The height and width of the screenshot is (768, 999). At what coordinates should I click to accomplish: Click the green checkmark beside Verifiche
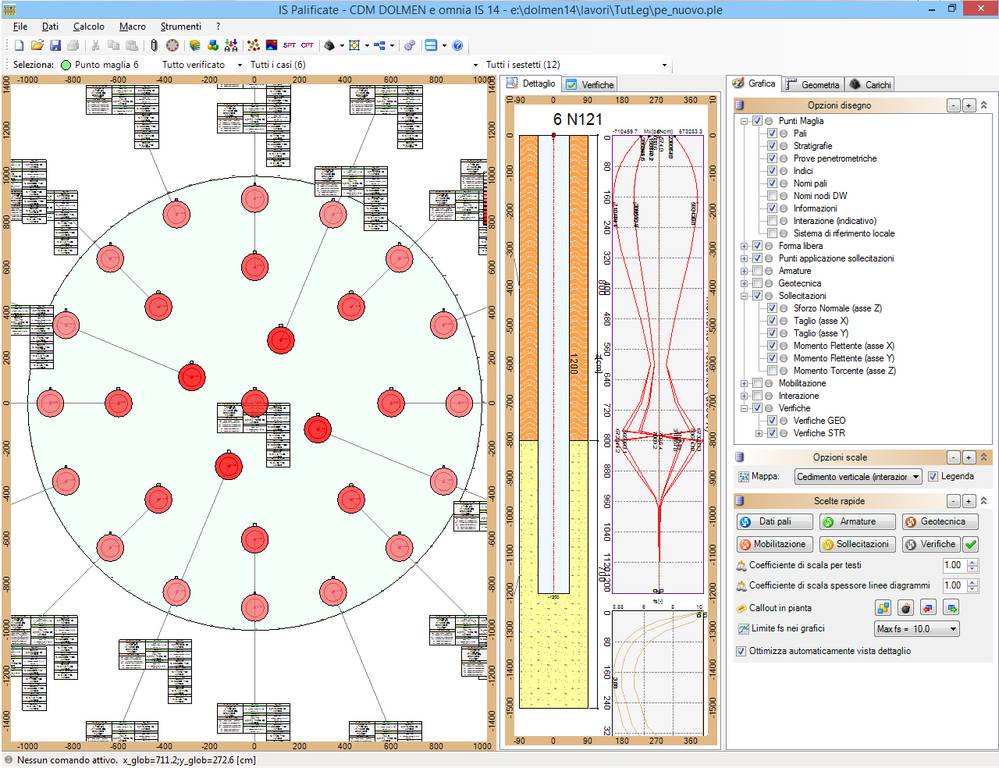click(970, 545)
